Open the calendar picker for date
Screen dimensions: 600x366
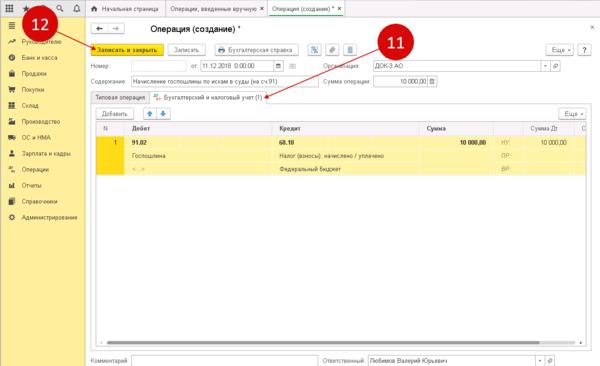(279, 66)
